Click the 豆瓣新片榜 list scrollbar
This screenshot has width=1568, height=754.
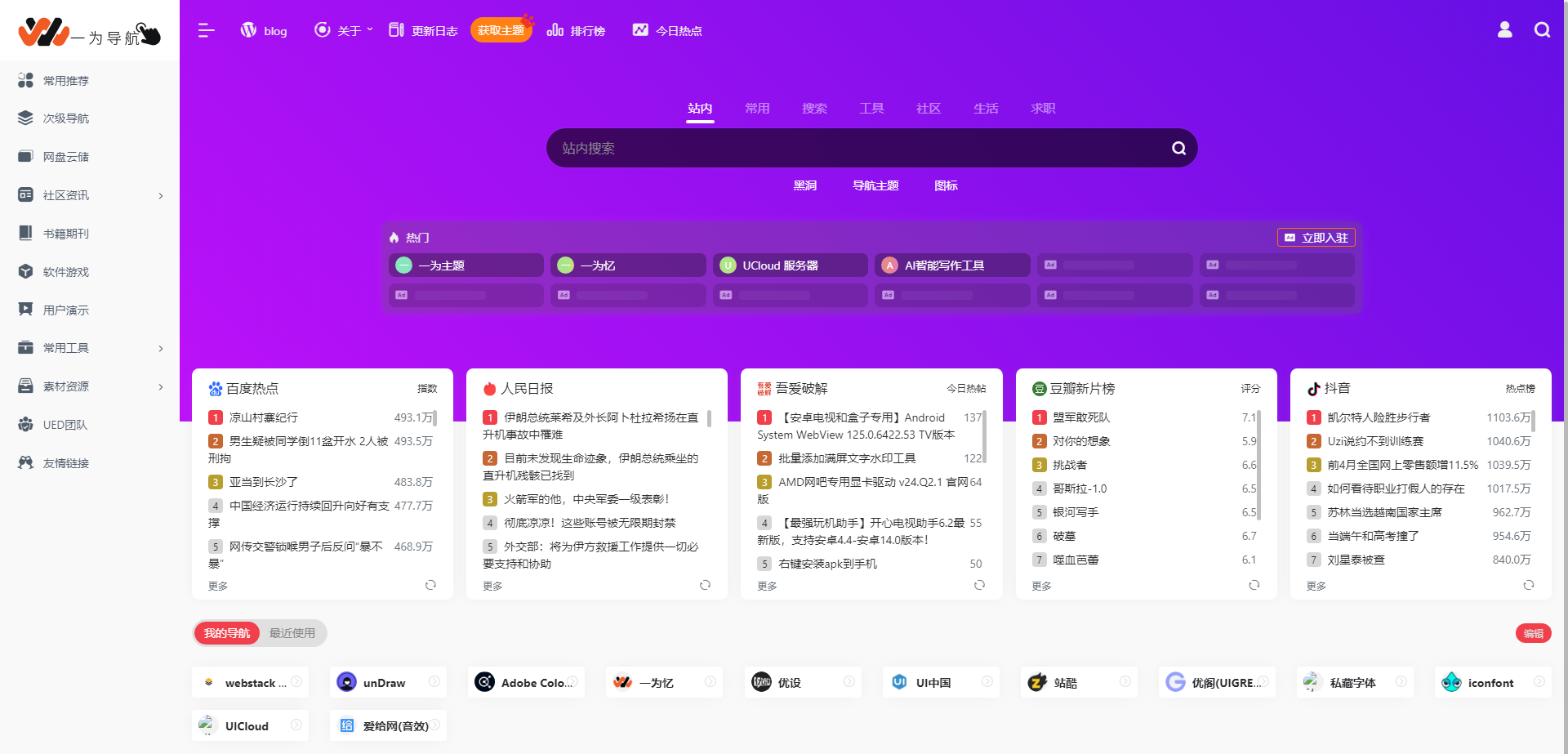1258,465
